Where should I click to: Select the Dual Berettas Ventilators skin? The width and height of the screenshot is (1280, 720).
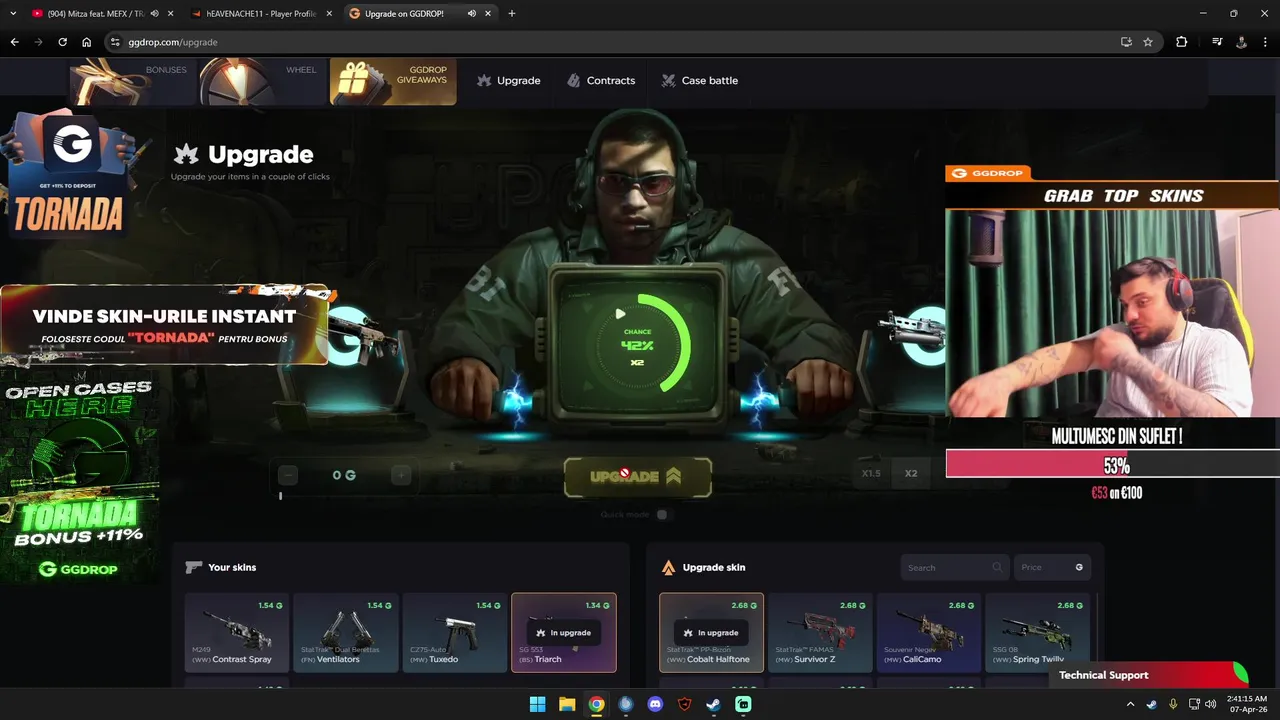[346, 633]
